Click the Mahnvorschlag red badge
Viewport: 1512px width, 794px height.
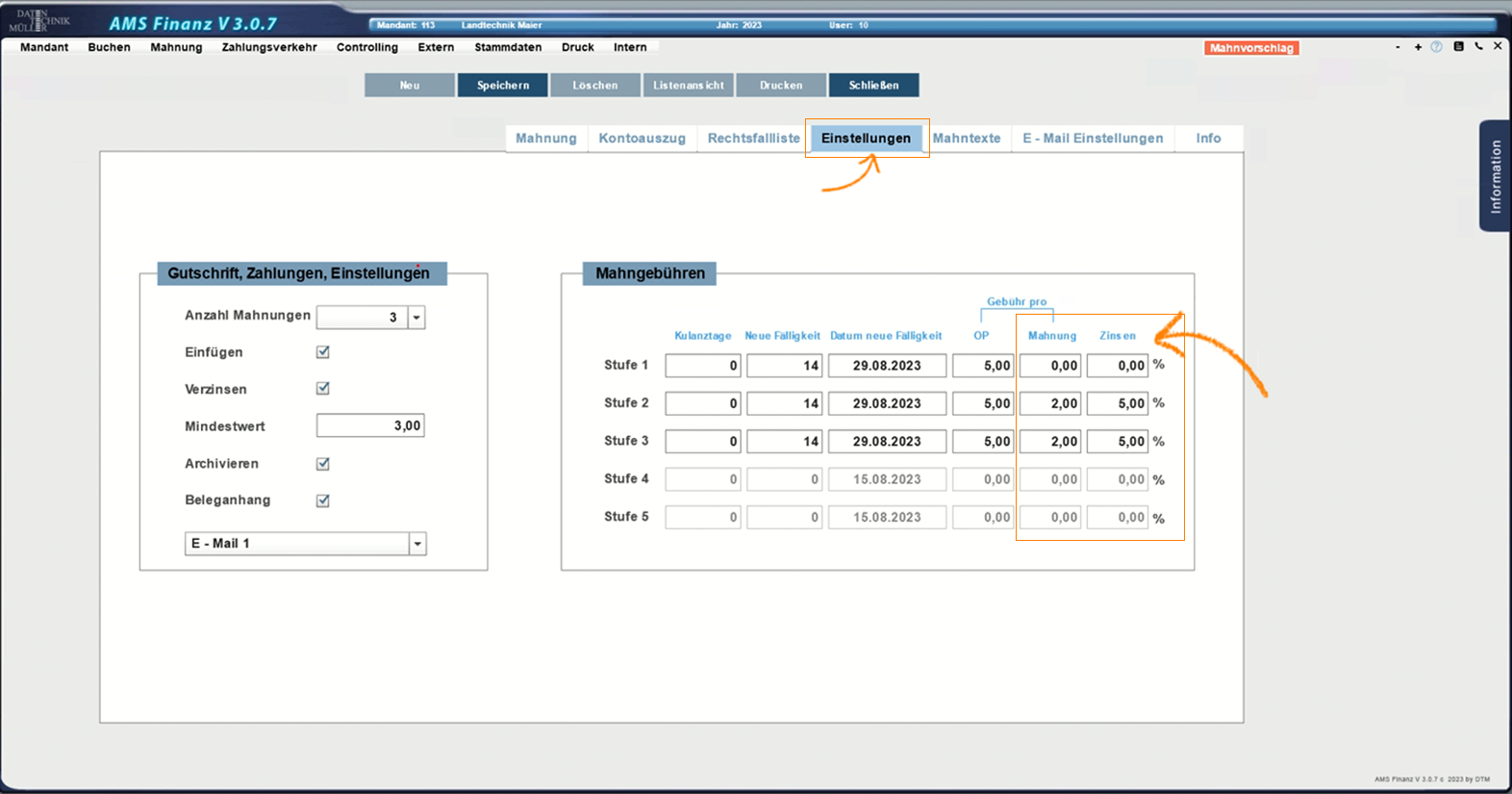(1251, 48)
